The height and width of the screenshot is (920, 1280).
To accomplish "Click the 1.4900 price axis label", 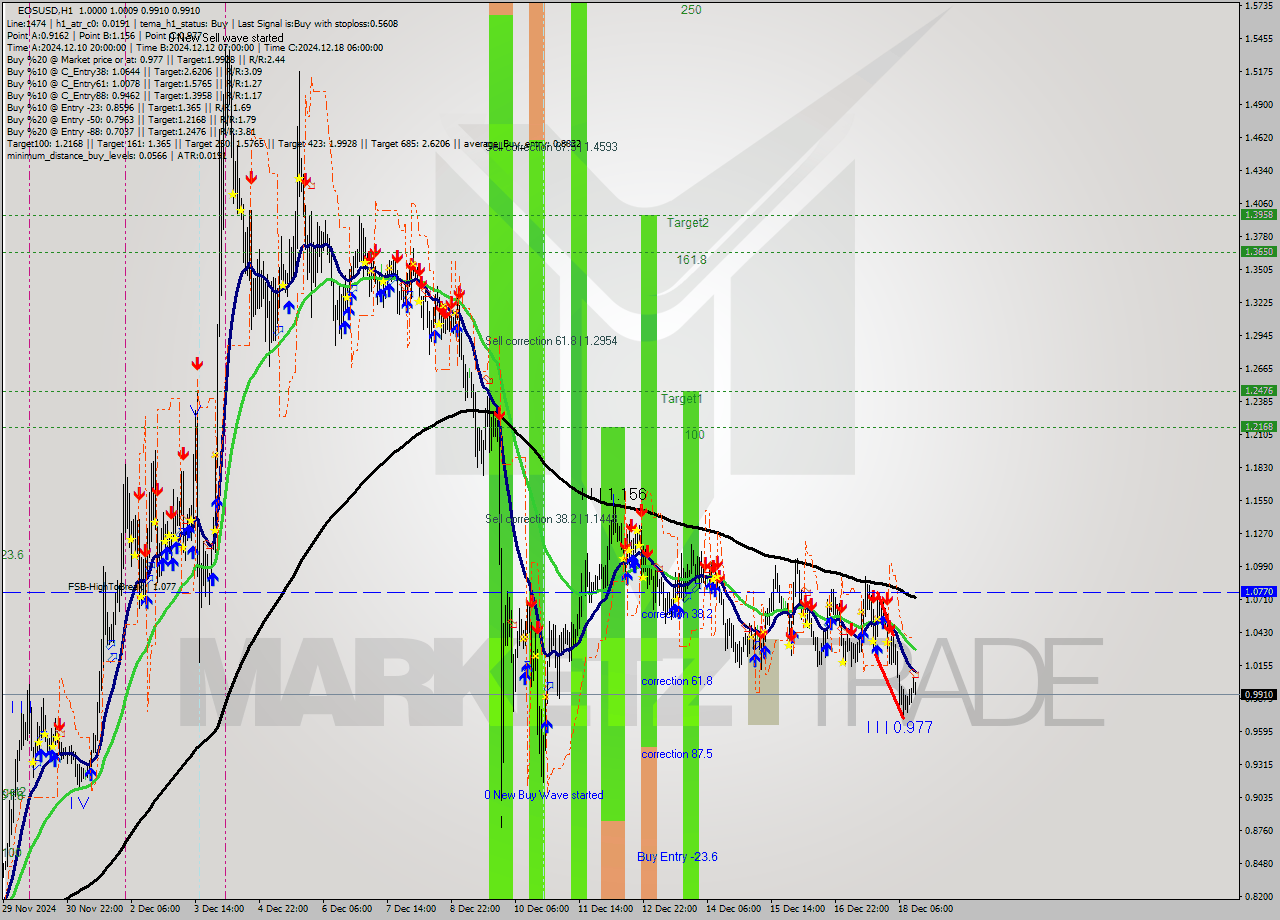I will [x=1259, y=104].
